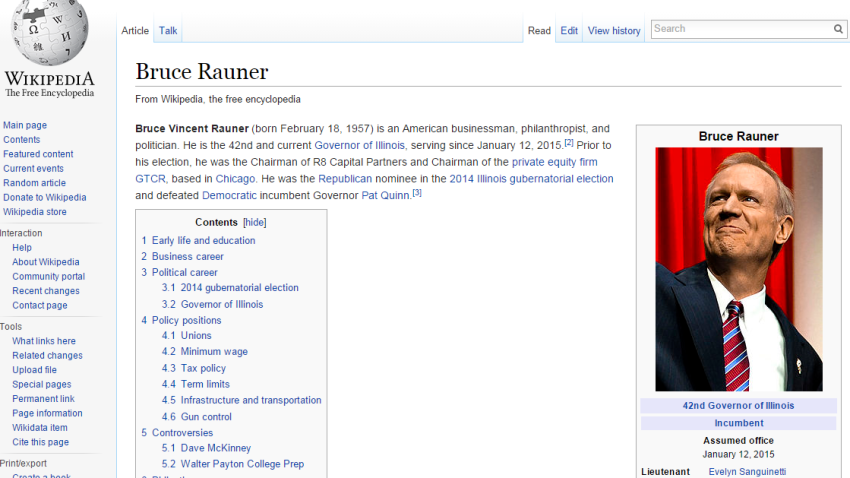This screenshot has width=850, height=478.
Task: Open Community portal link
Action: pyautogui.click(x=48, y=276)
